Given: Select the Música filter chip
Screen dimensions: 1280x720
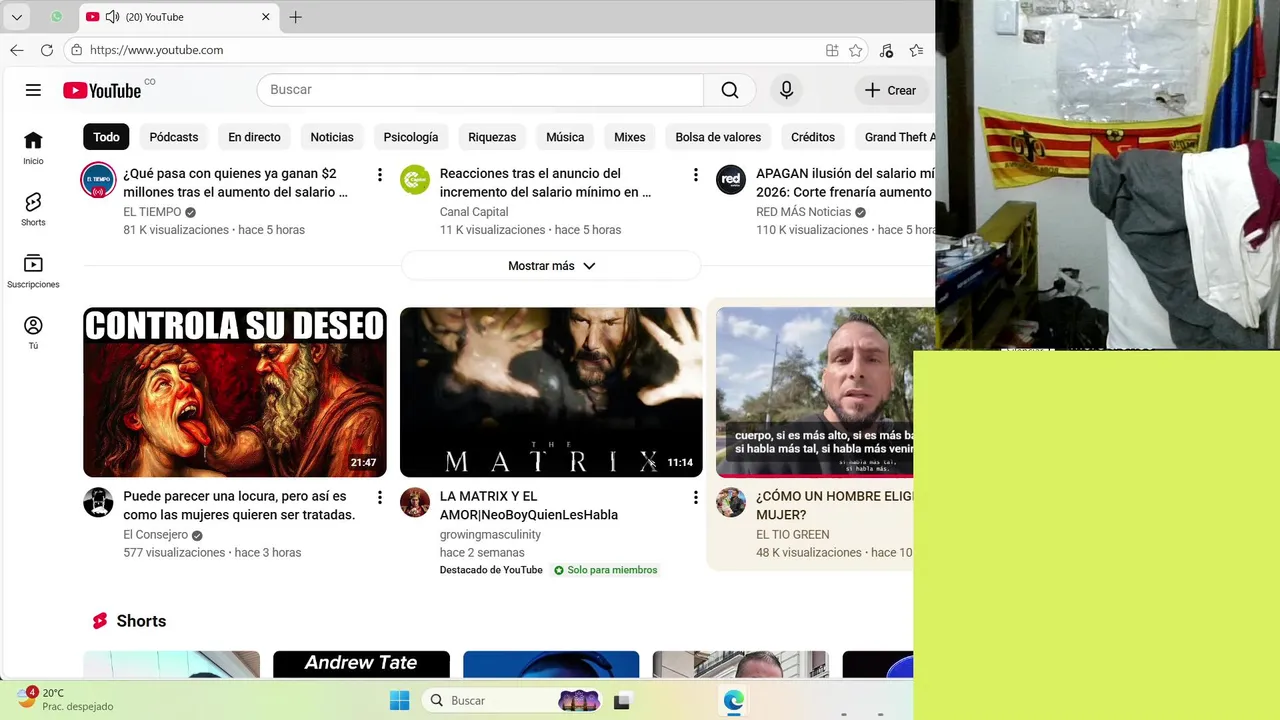Looking at the screenshot, I should 565,137.
